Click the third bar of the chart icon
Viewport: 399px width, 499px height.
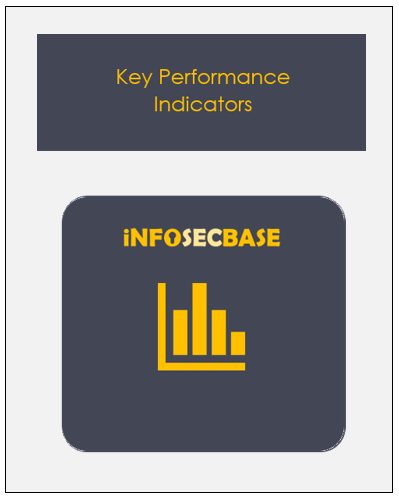click(x=219, y=332)
